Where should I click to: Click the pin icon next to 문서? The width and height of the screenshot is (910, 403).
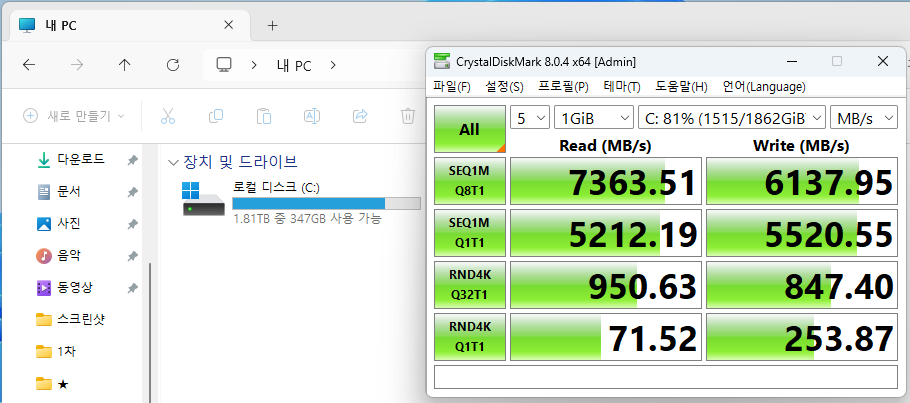[x=132, y=192]
